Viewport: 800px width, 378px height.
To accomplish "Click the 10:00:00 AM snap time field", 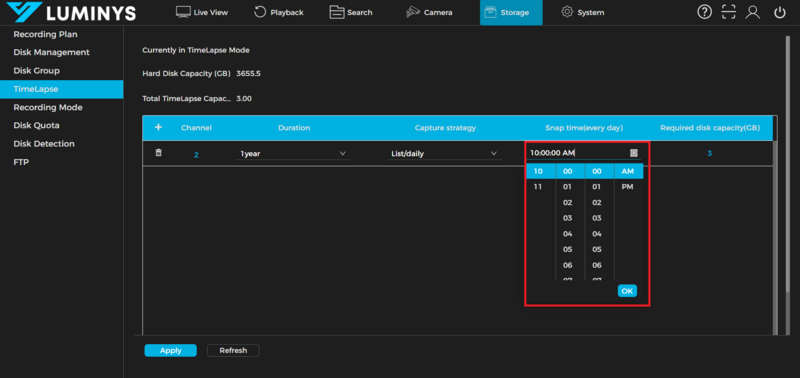I will [x=583, y=153].
